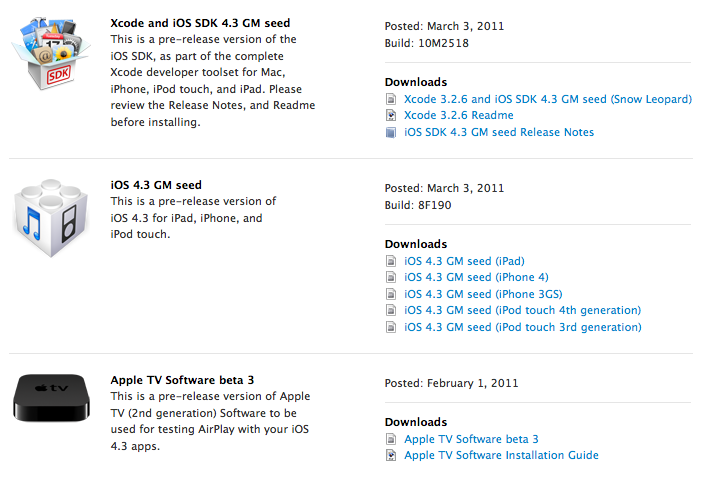Click document icon next to Xcode 3.2.6 Readme
Viewport: 703px width, 479px height.
tap(391, 116)
